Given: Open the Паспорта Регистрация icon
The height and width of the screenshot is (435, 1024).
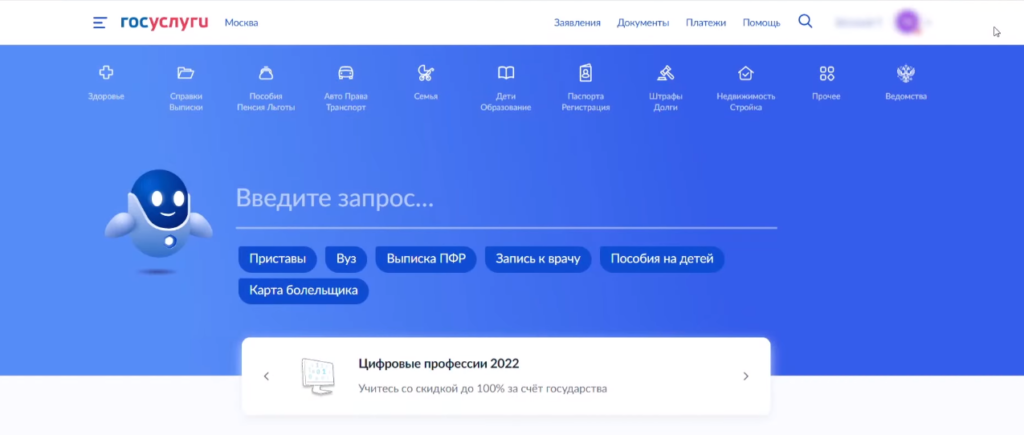Looking at the screenshot, I should (x=586, y=73).
